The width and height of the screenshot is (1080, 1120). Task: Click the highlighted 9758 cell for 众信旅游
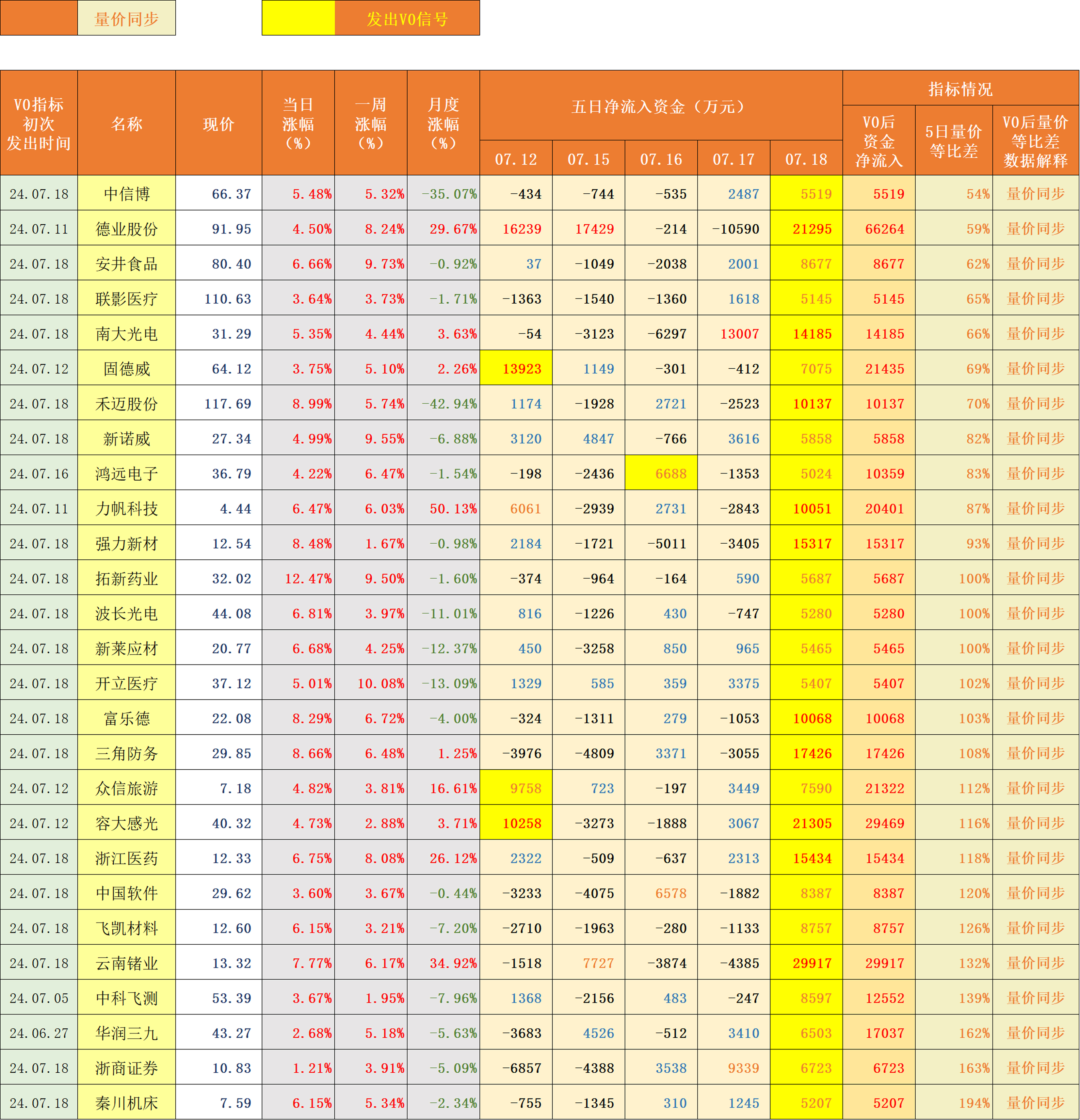[516, 788]
